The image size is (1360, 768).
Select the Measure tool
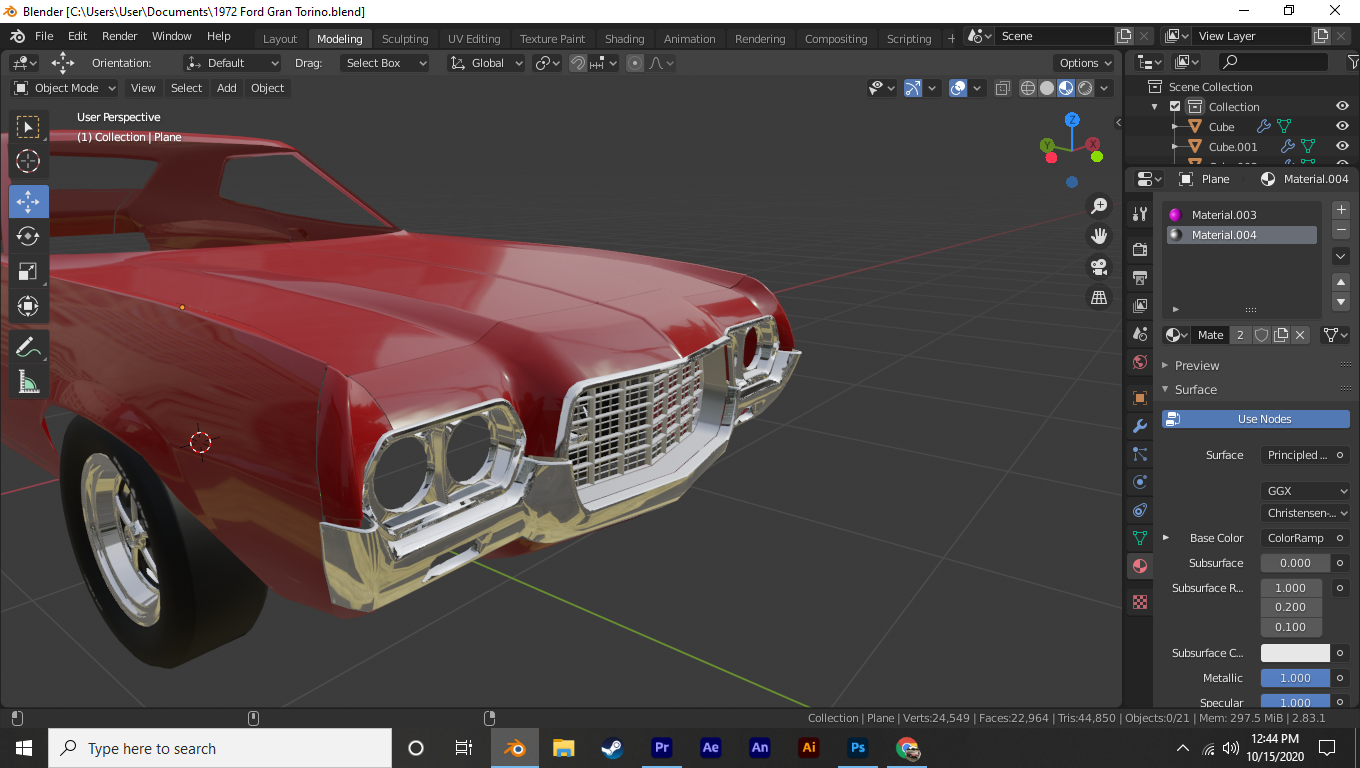[x=28, y=382]
